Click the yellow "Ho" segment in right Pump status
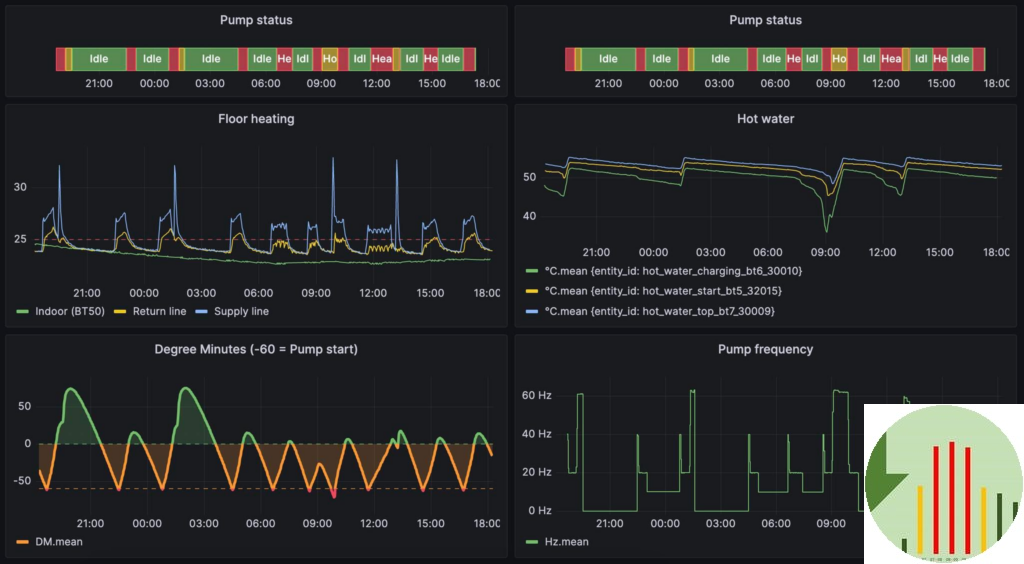Viewport: 1024px width, 564px height. pos(839,59)
